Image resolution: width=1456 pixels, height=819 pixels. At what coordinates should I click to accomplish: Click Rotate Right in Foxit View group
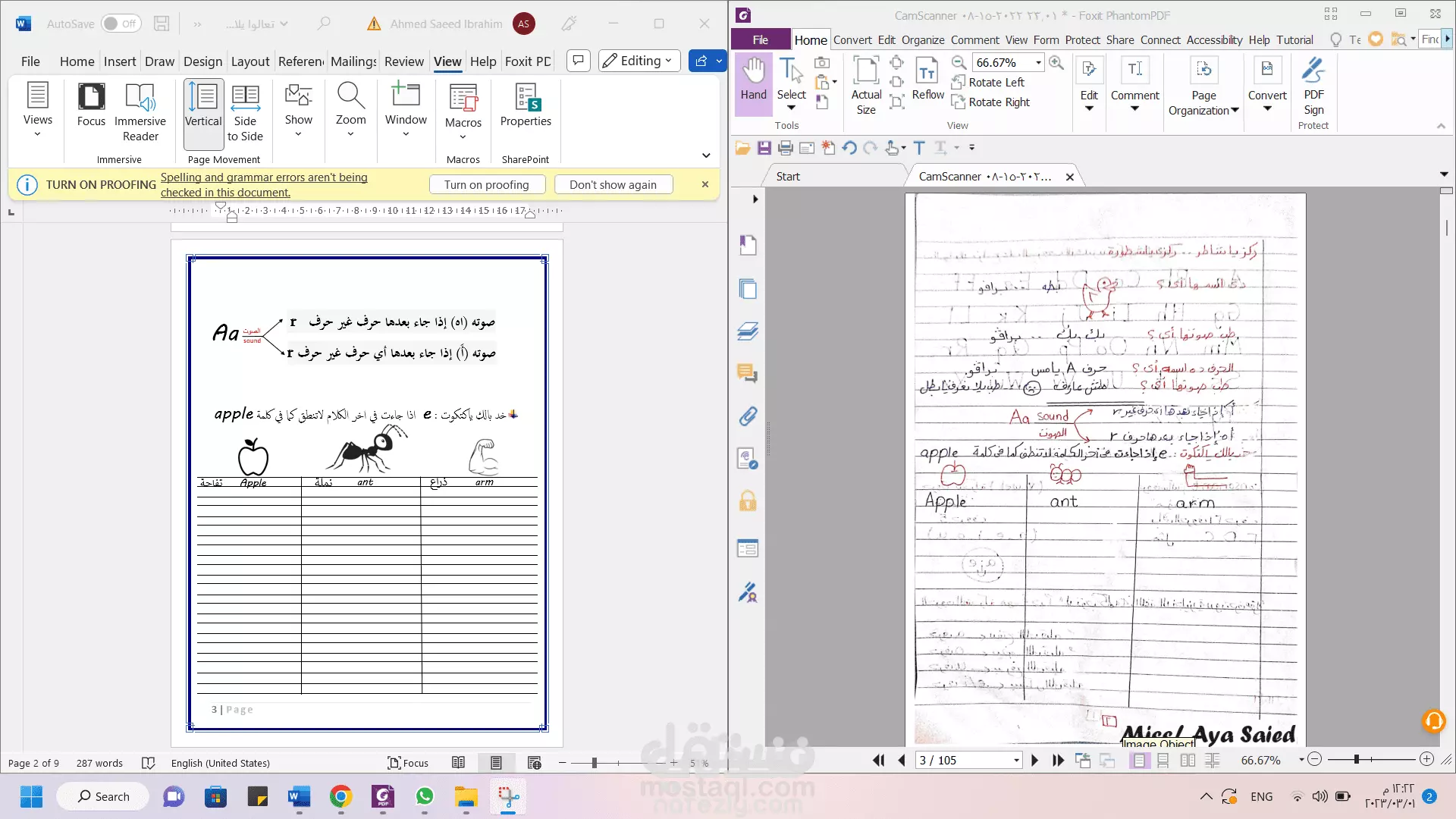[991, 102]
